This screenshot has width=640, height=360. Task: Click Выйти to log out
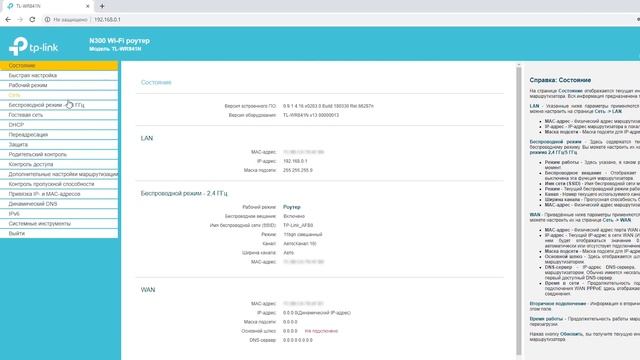[x=59, y=233]
